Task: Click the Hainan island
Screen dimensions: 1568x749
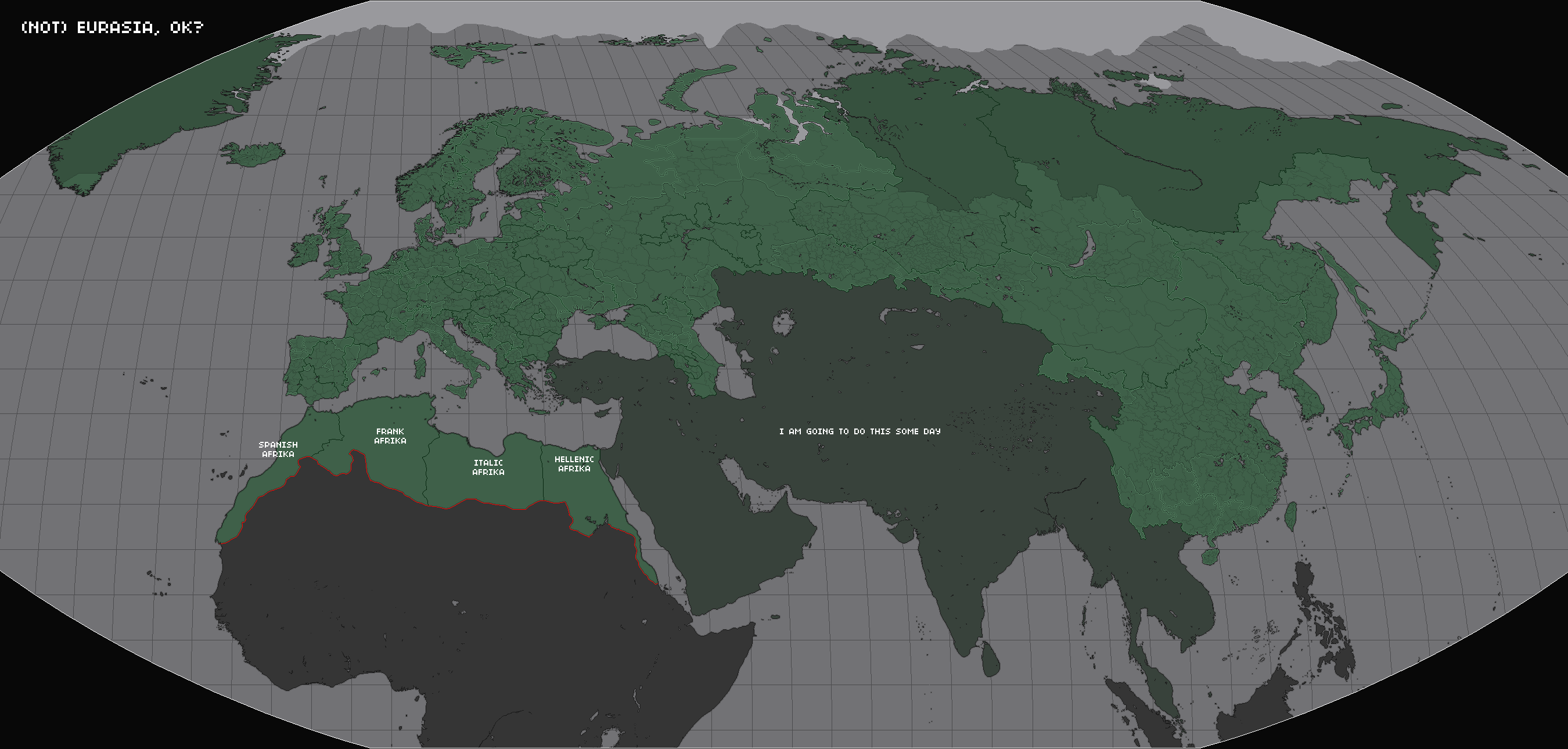Action: (x=1210, y=556)
